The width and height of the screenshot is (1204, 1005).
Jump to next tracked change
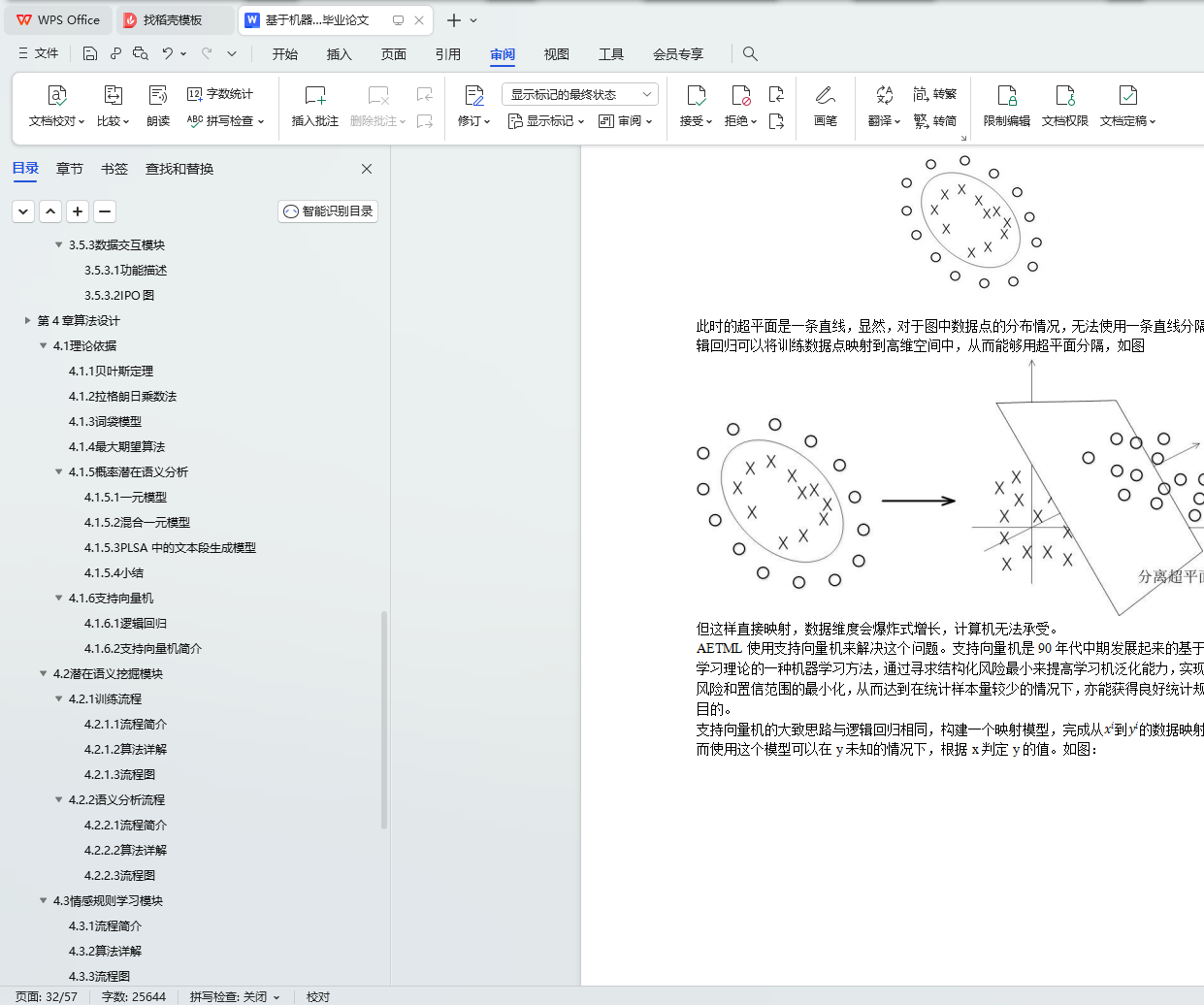[x=776, y=121]
